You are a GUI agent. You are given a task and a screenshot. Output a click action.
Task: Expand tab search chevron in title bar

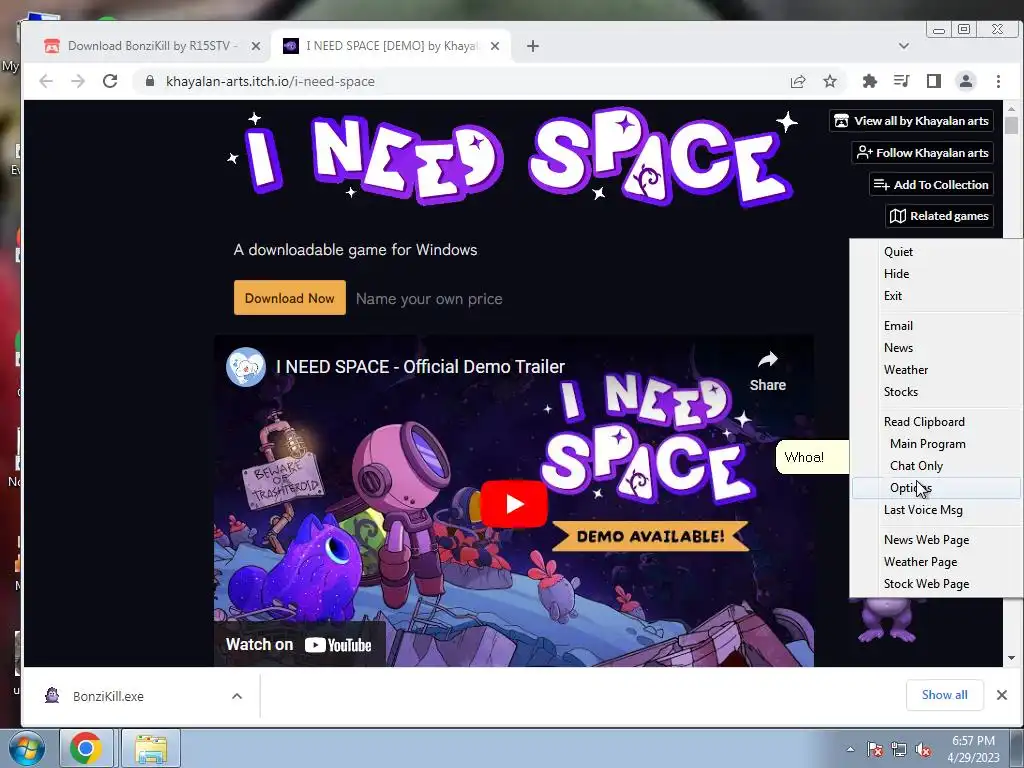point(904,46)
